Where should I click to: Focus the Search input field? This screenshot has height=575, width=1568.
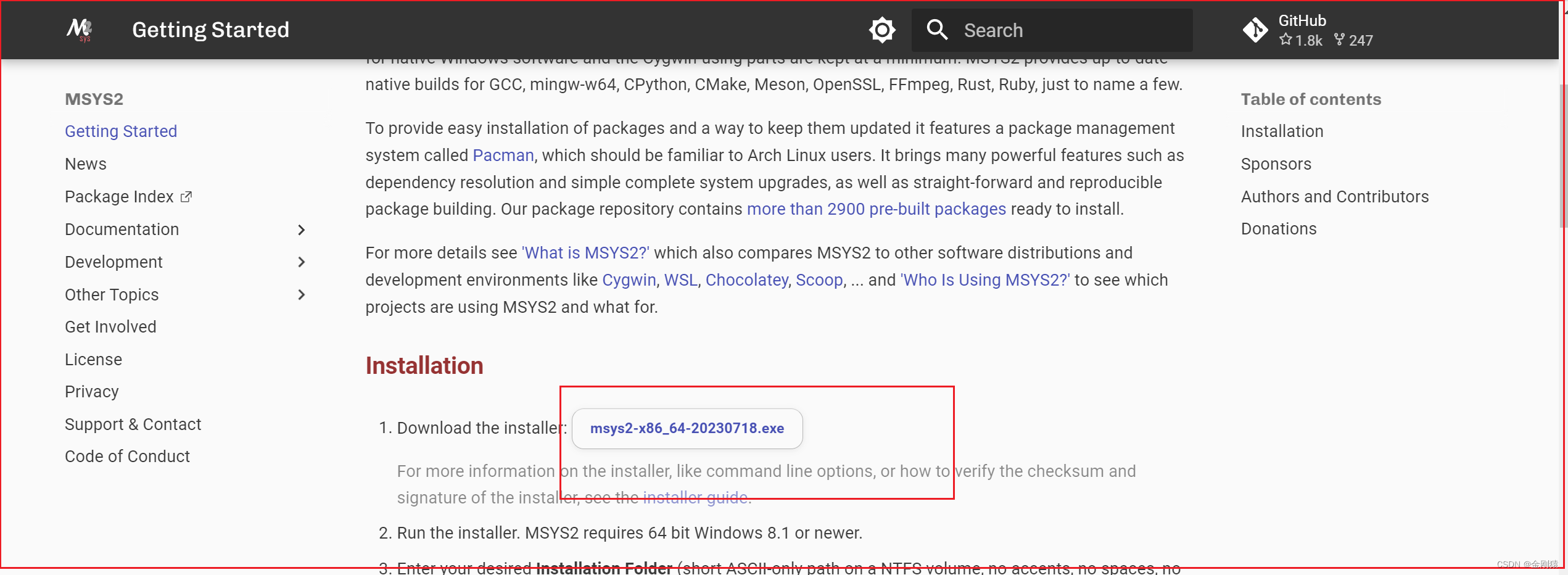(x=1052, y=30)
